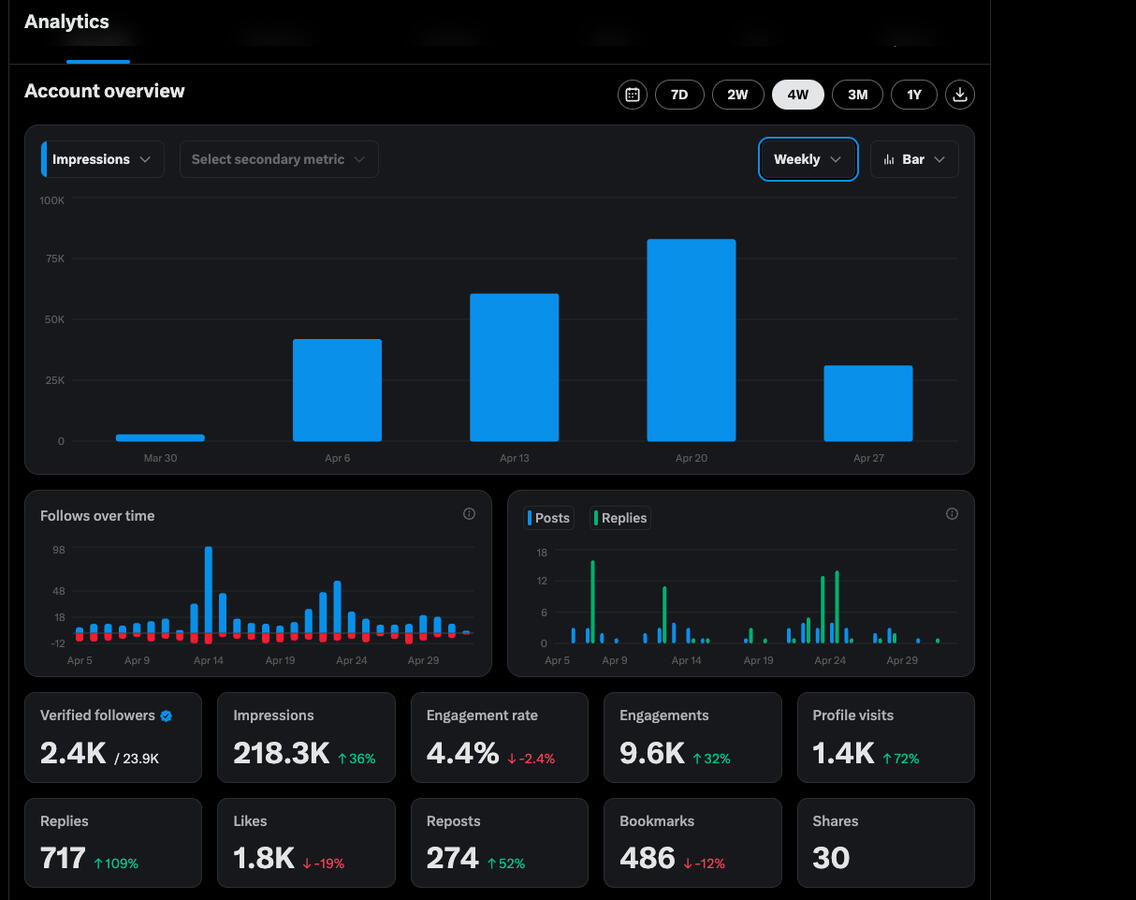
Task: Select the 7D time range option
Action: [x=679, y=94]
